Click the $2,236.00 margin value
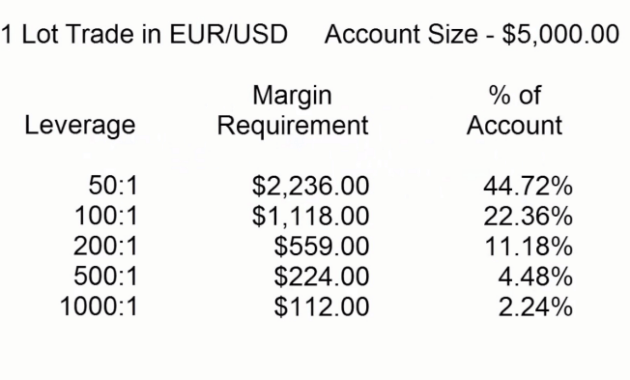630x380 pixels. pos(311,186)
